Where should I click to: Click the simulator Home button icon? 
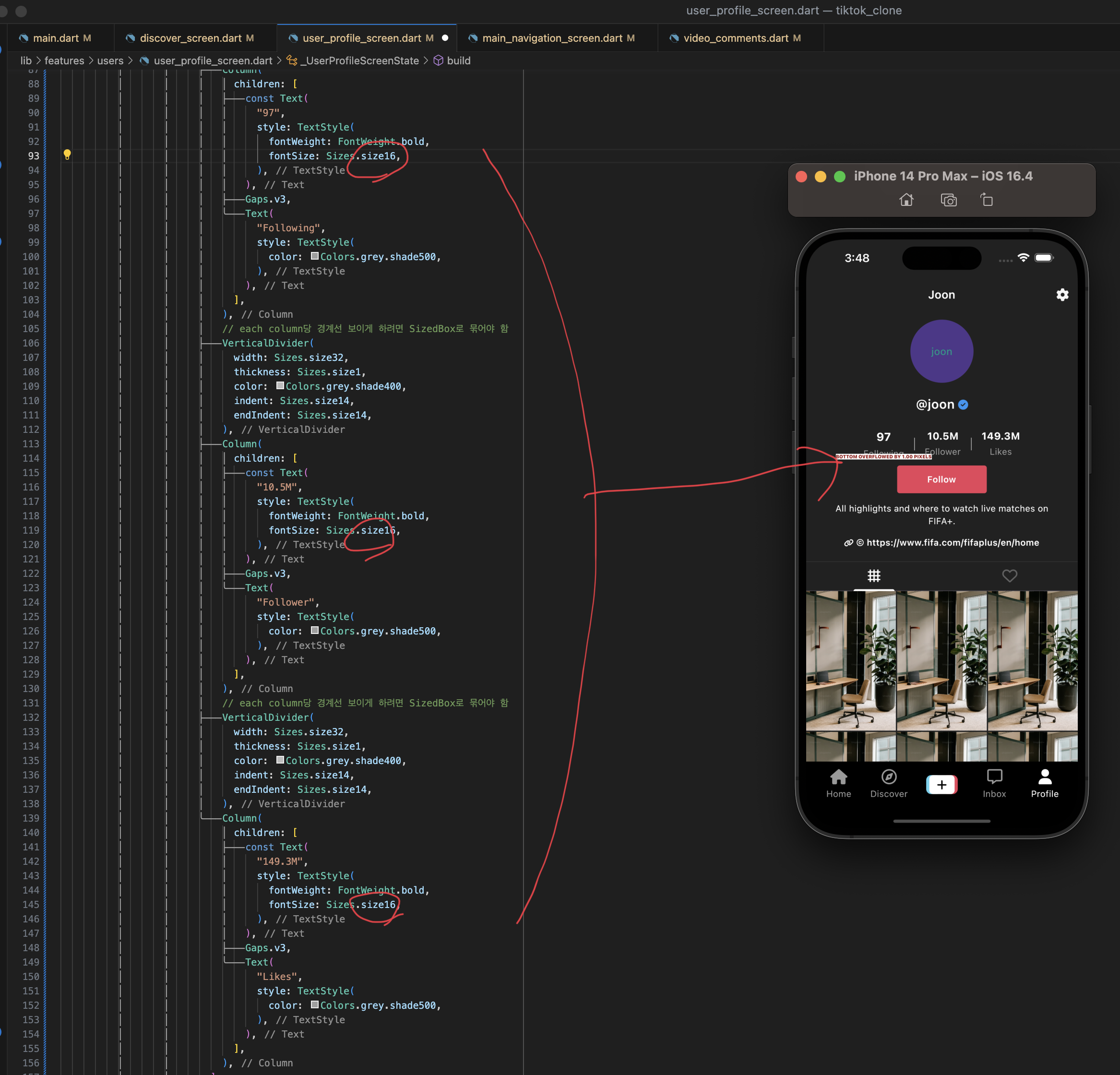(906, 200)
